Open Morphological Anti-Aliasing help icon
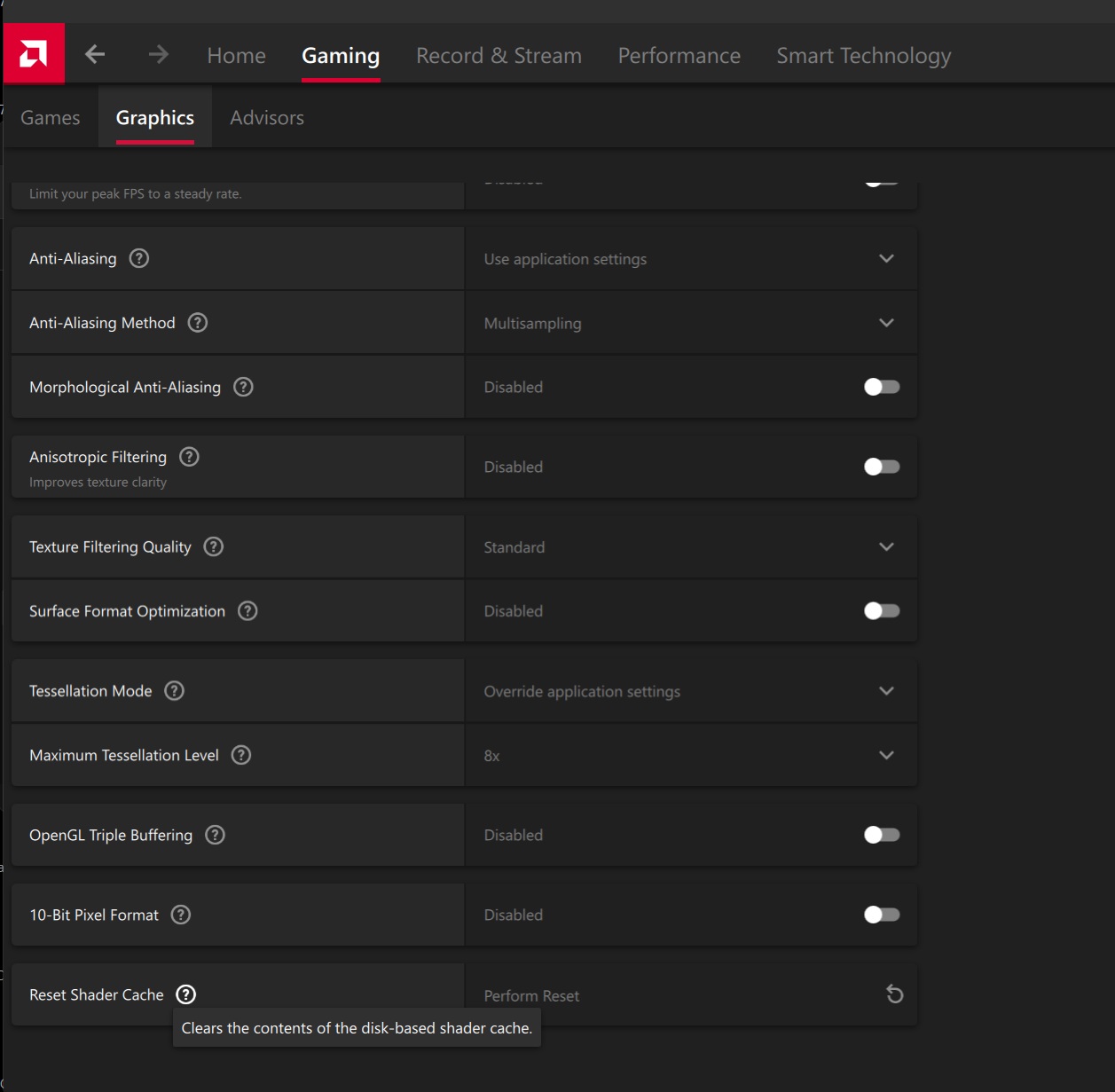The height and width of the screenshot is (1092, 1115). pos(243,387)
